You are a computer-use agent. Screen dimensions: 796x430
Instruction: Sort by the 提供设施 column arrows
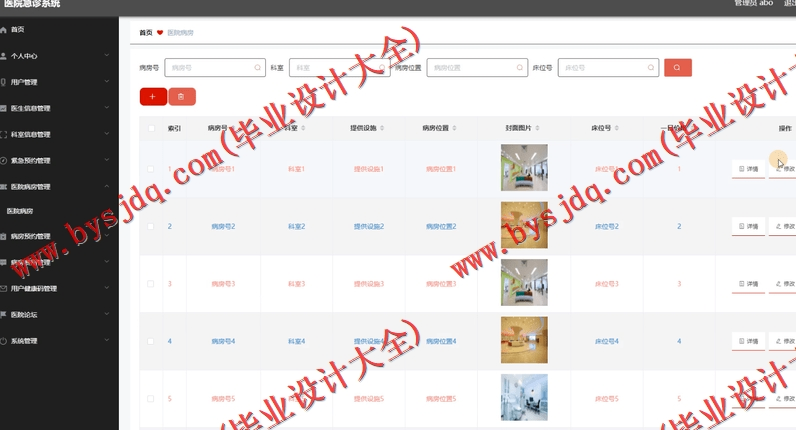click(x=382, y=128)
